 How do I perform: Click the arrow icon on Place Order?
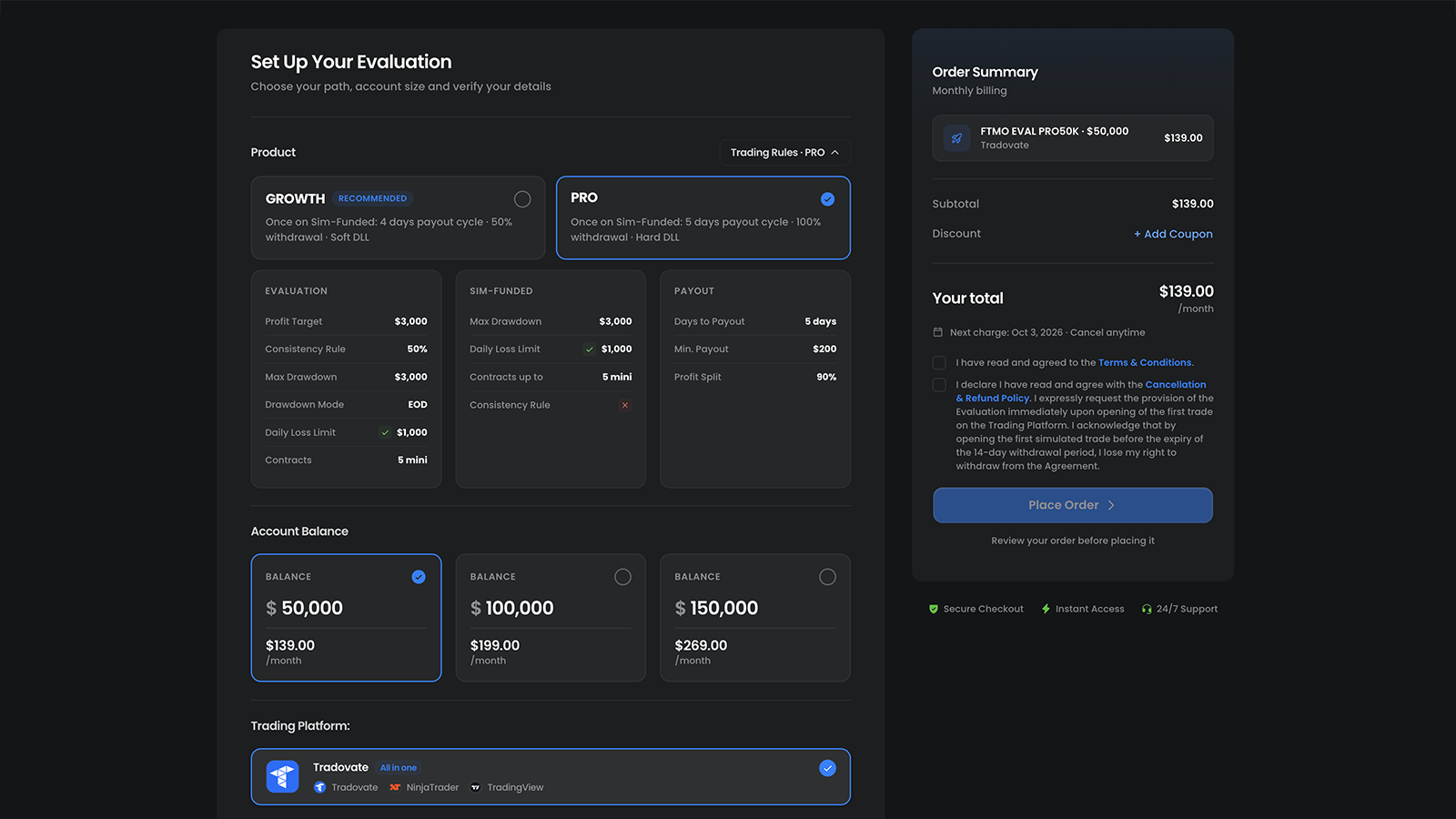[1111, 505]
